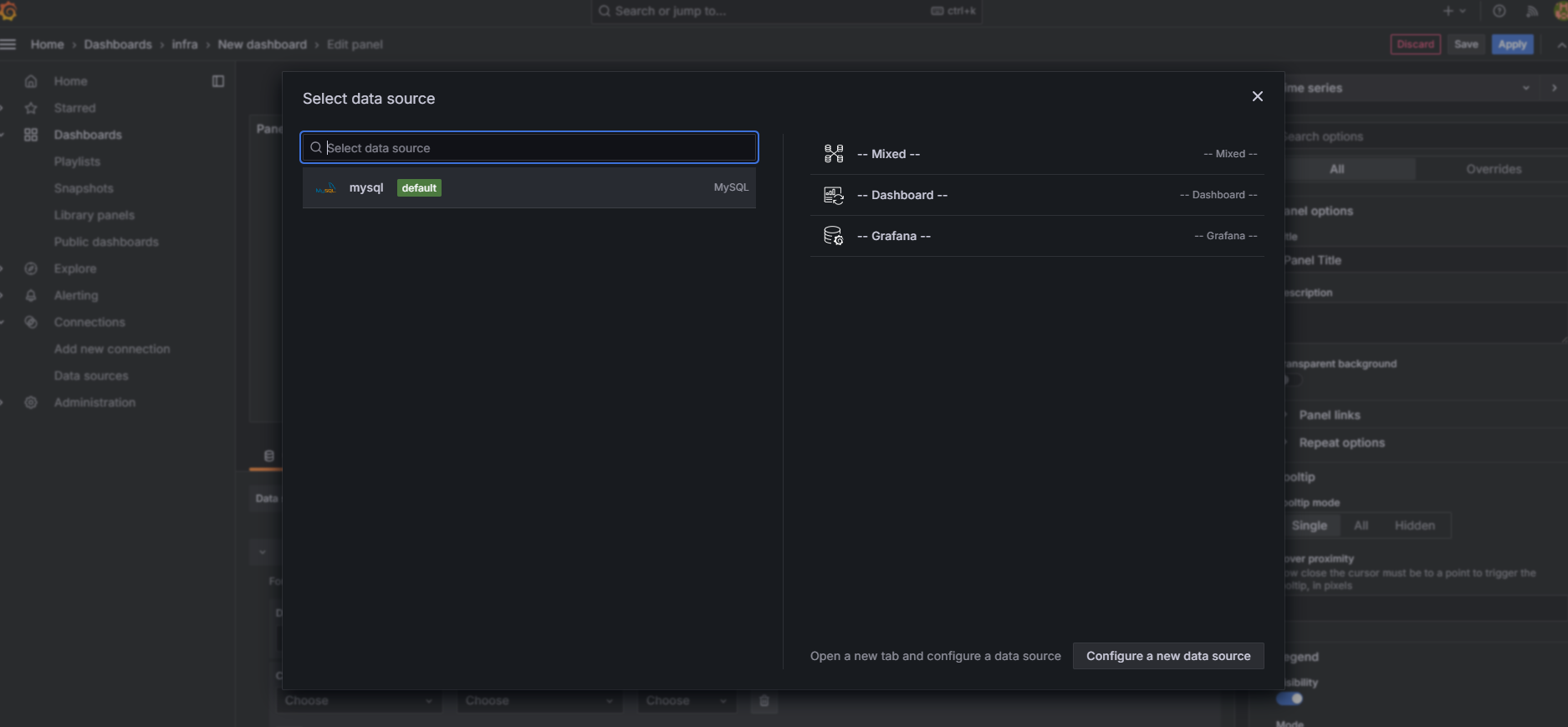The image size is (1568, 727).
Task: Click the Alerting bell icon
Action: point(31,295)
